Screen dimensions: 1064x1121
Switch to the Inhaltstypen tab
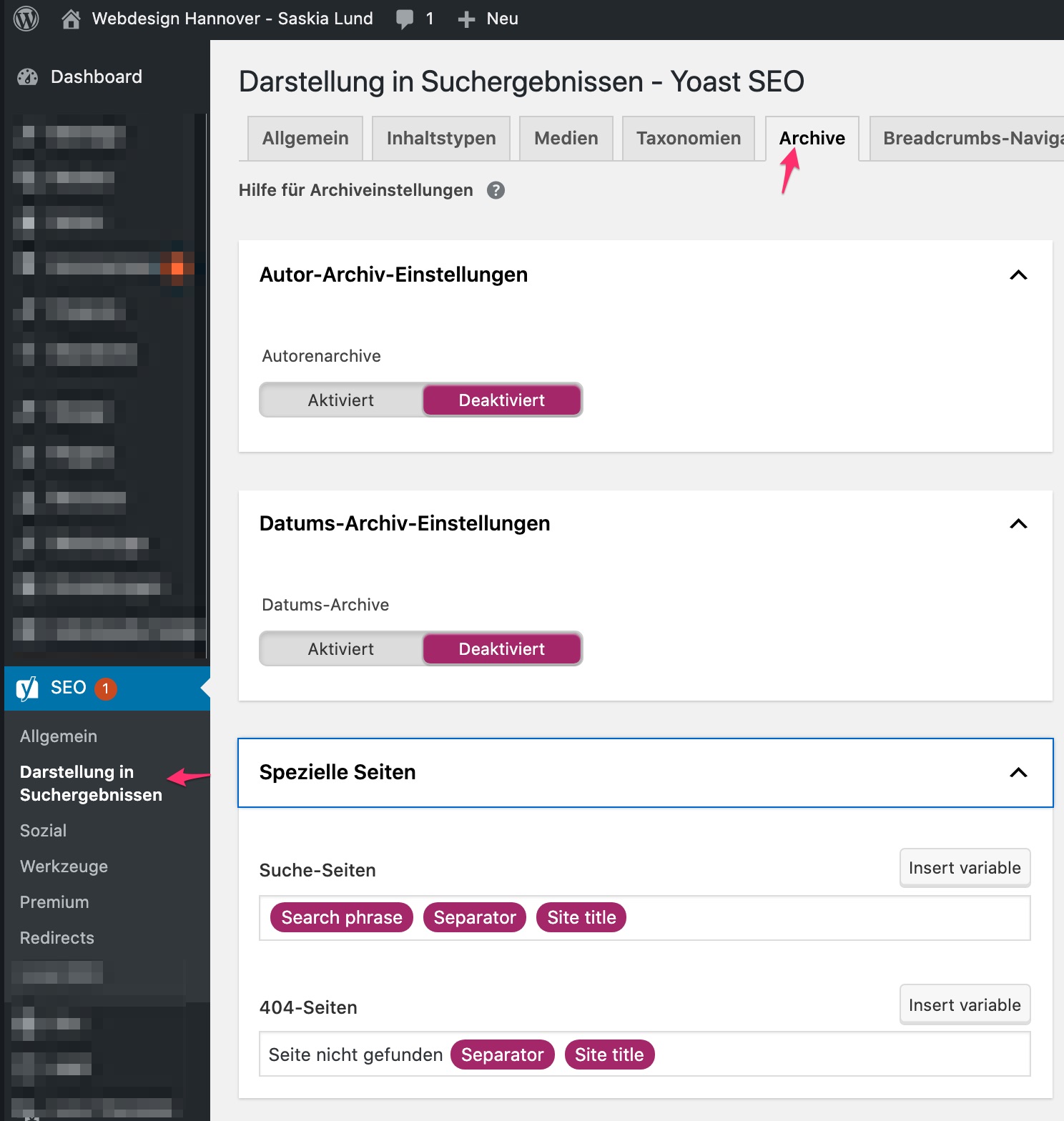[x=441, y=139]
